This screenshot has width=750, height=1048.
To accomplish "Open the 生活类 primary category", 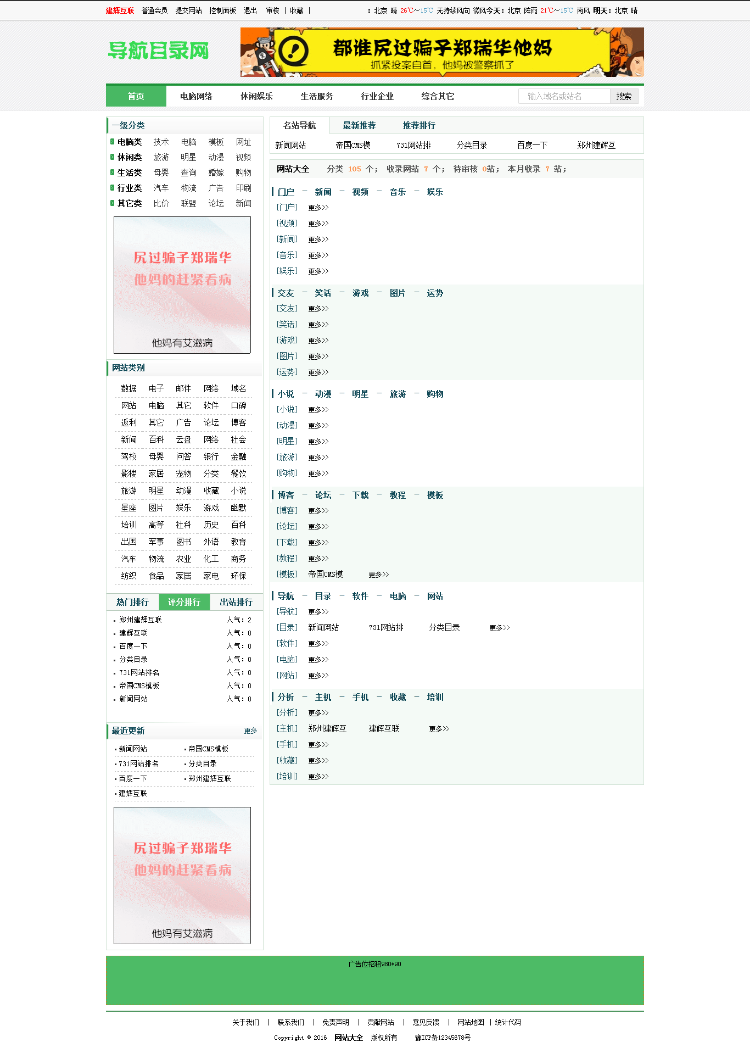I will [129, 172].
